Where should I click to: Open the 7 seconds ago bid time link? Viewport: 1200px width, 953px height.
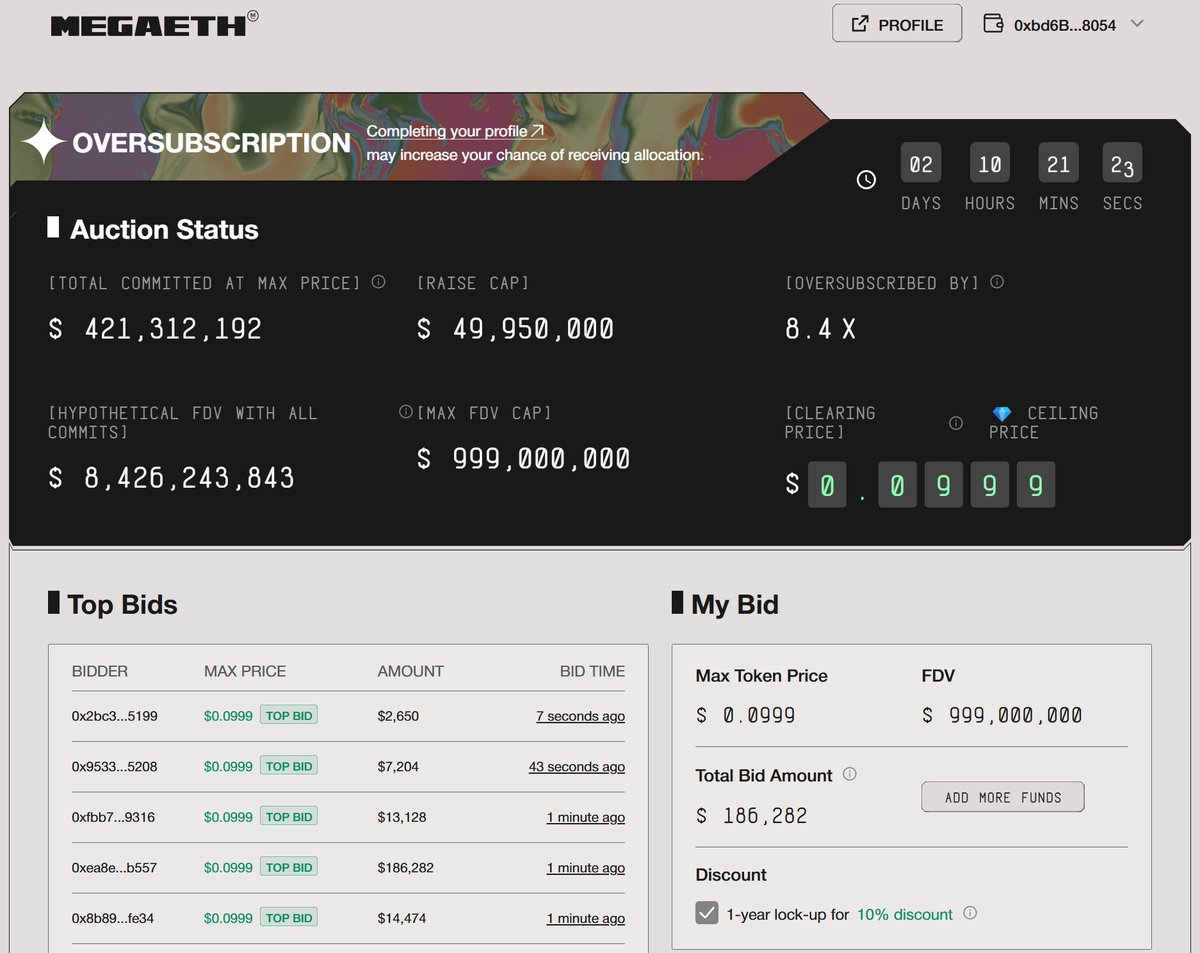click(x=580, y=716)
